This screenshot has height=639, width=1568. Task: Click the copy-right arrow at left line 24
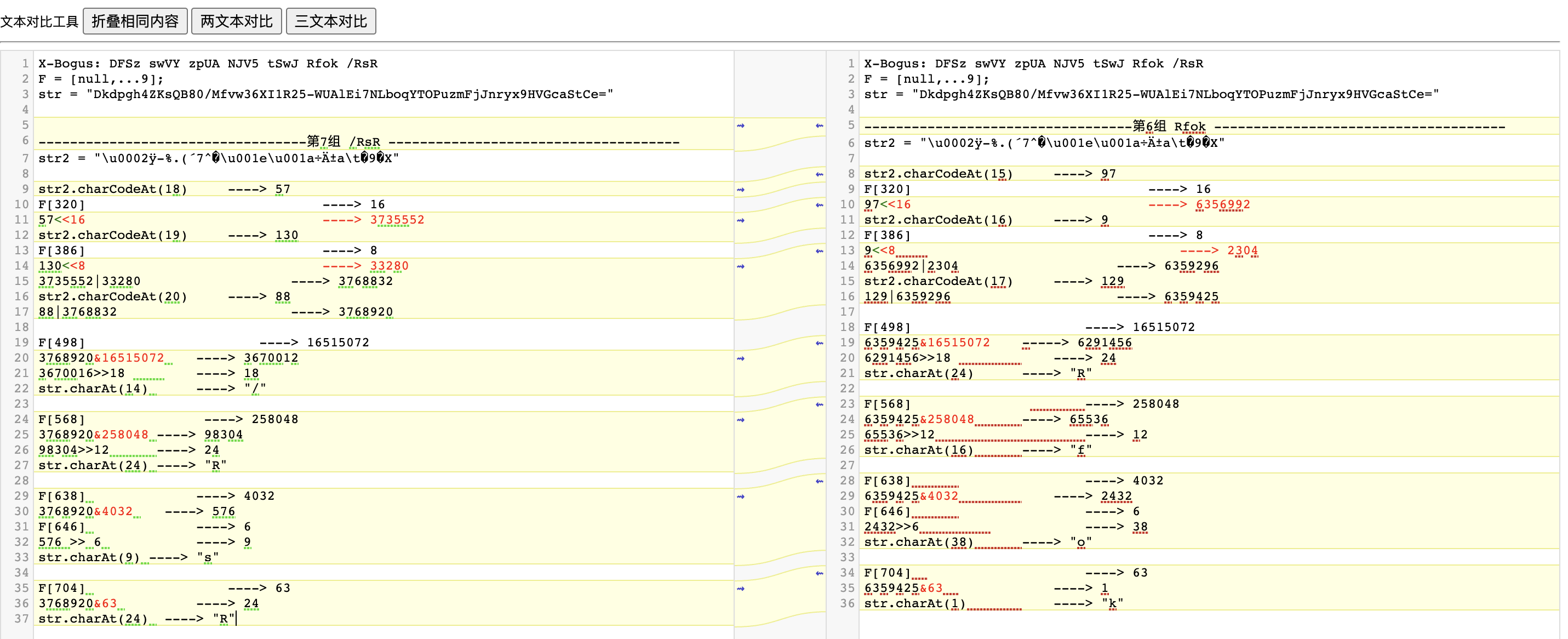pos(741,420)
